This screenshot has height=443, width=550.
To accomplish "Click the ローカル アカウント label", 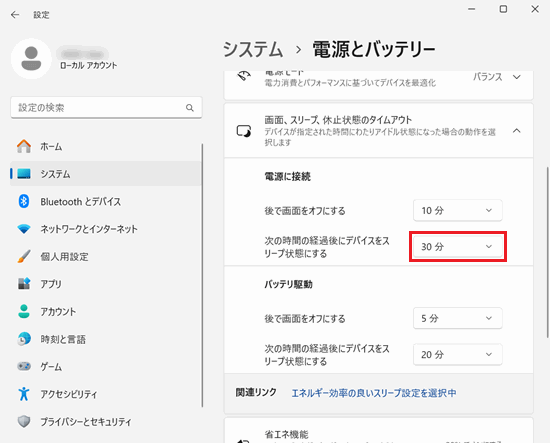I will click(88, 66).
